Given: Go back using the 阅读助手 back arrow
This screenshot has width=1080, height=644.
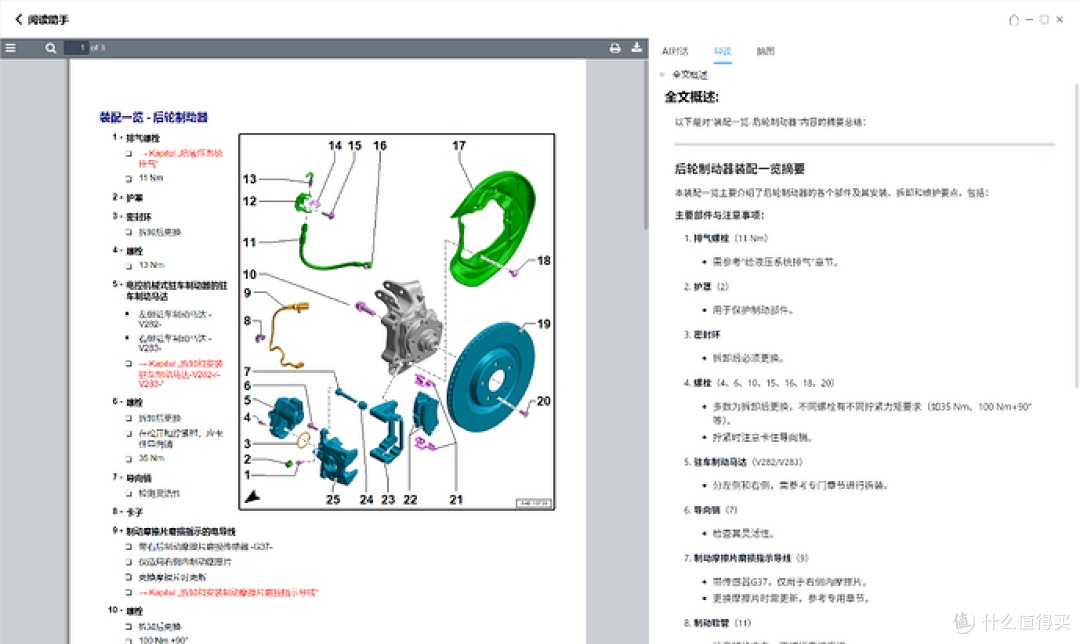Looking at the screenshot, I should pos(19,19).
